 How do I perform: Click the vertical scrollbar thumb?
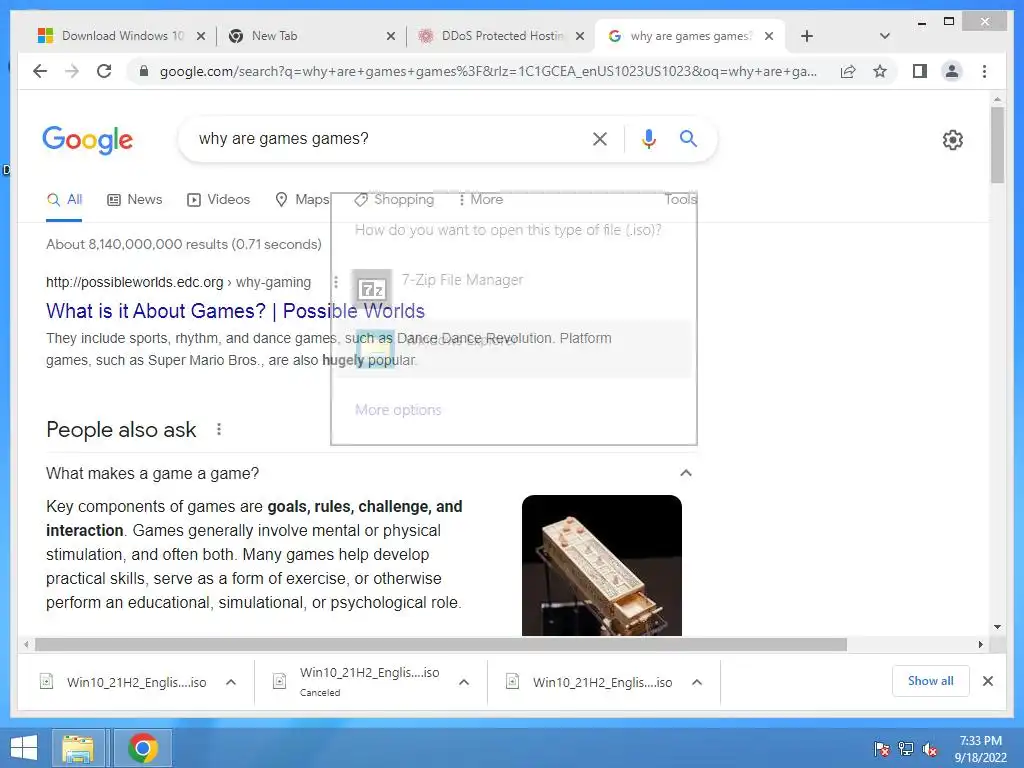[x=997, y=145]
